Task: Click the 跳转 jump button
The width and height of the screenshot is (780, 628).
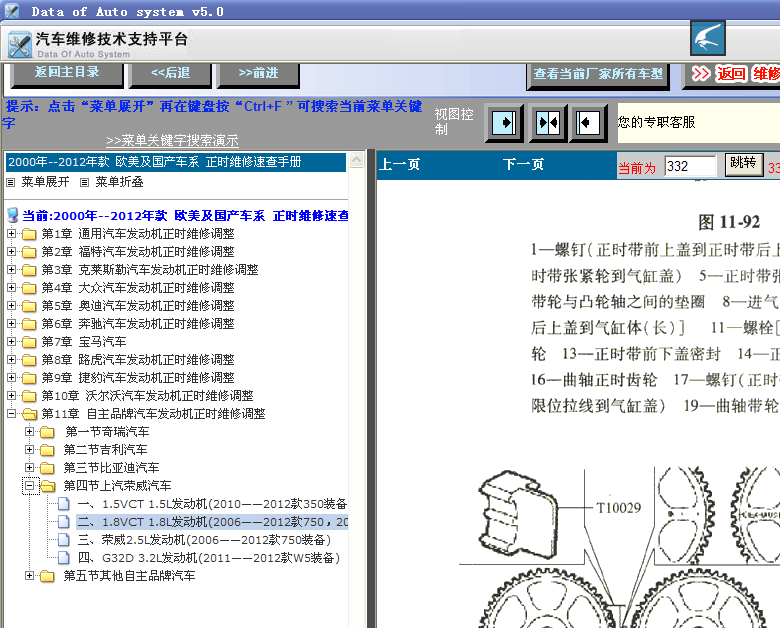Action: 743,164
